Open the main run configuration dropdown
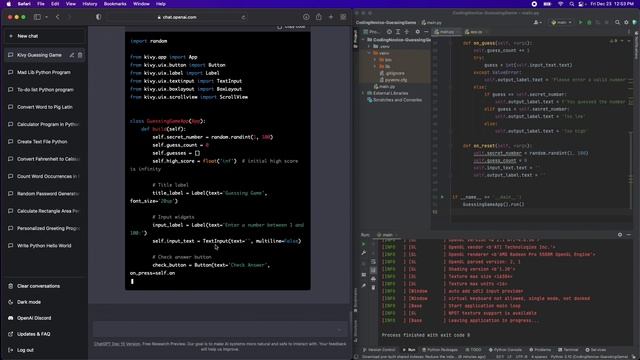Viewport: 640px width, 360px height. pos(562,22)
